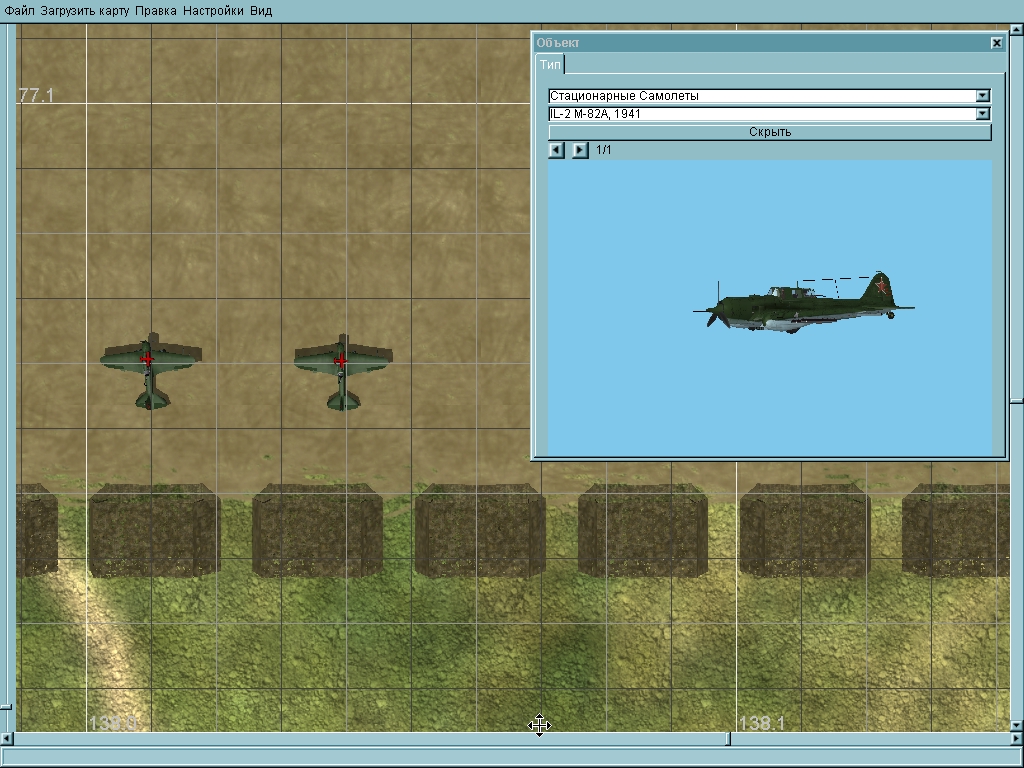
Task: Show previous skin with left arrow button
Action: point(556,150)
